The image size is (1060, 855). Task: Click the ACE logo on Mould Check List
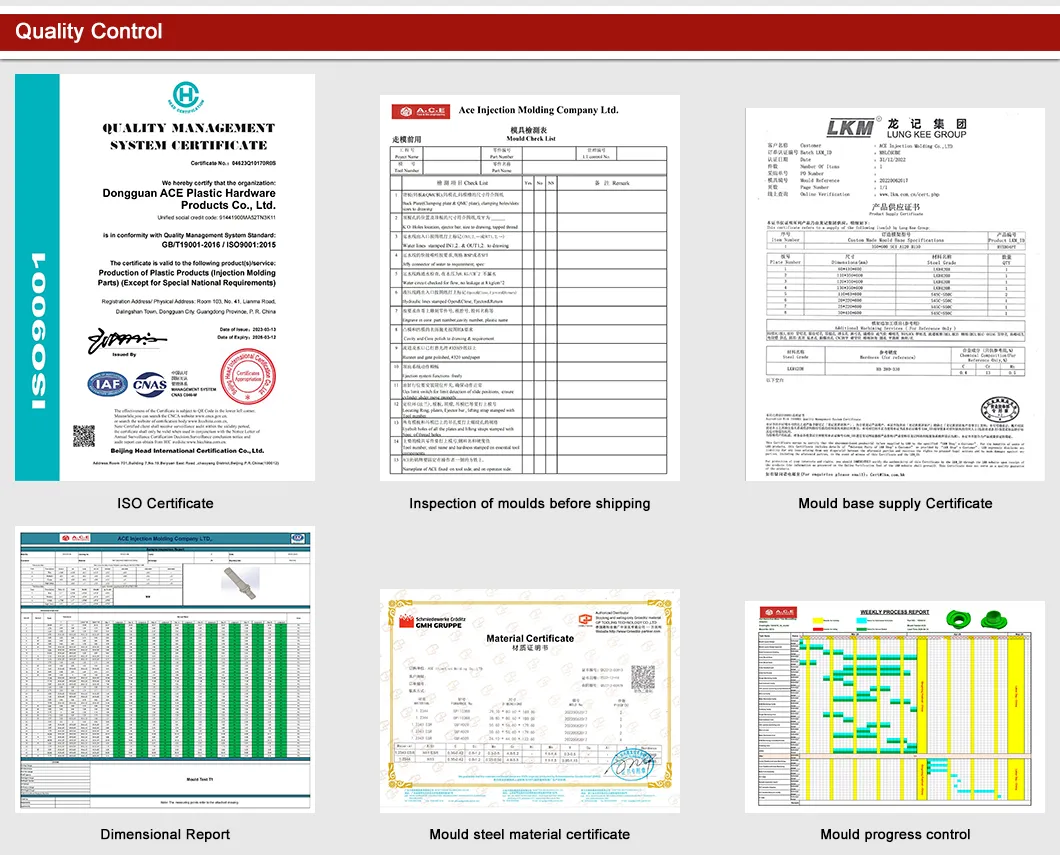(x=418, y=110)
